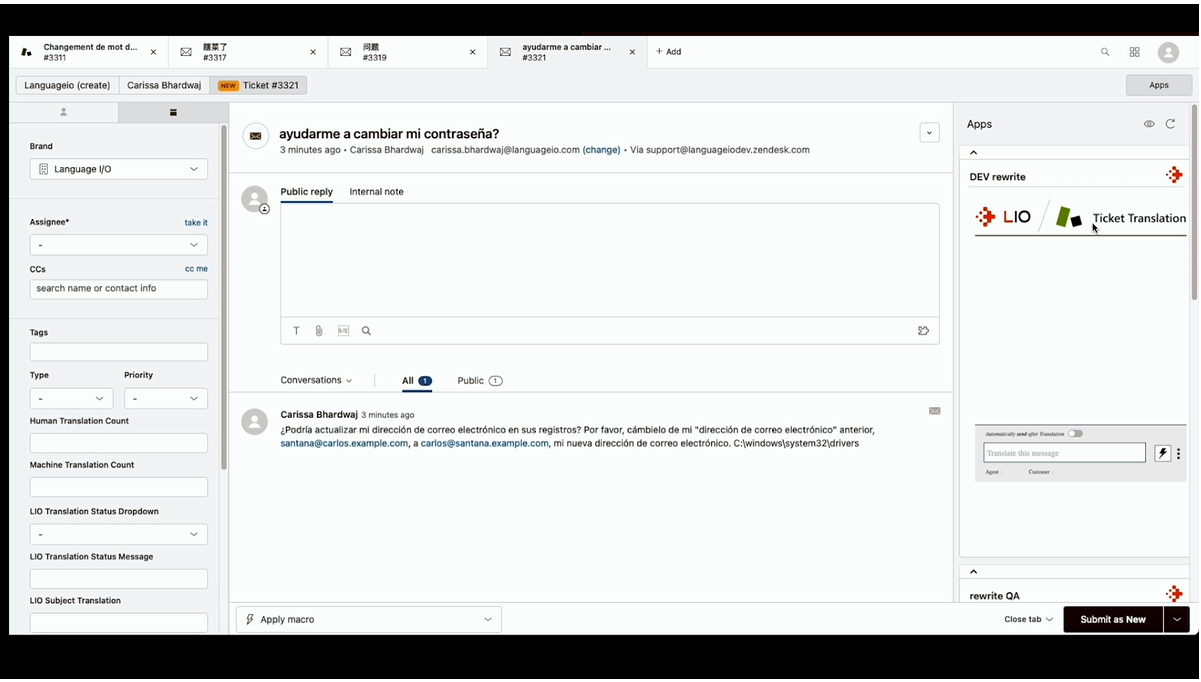Click the text formatting T icon
The height and width of the screenshot is (682, 1201).
(296, 331)
